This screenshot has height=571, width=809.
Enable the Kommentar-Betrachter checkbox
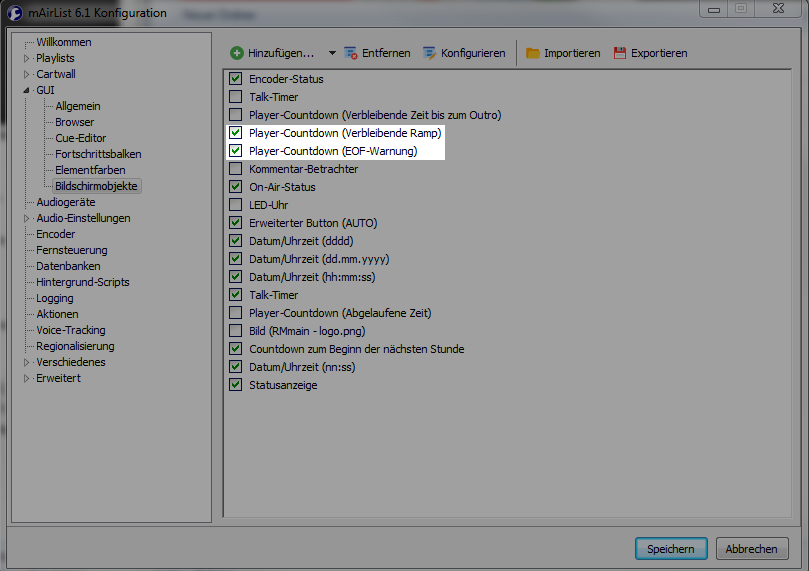tap(236, 169)
